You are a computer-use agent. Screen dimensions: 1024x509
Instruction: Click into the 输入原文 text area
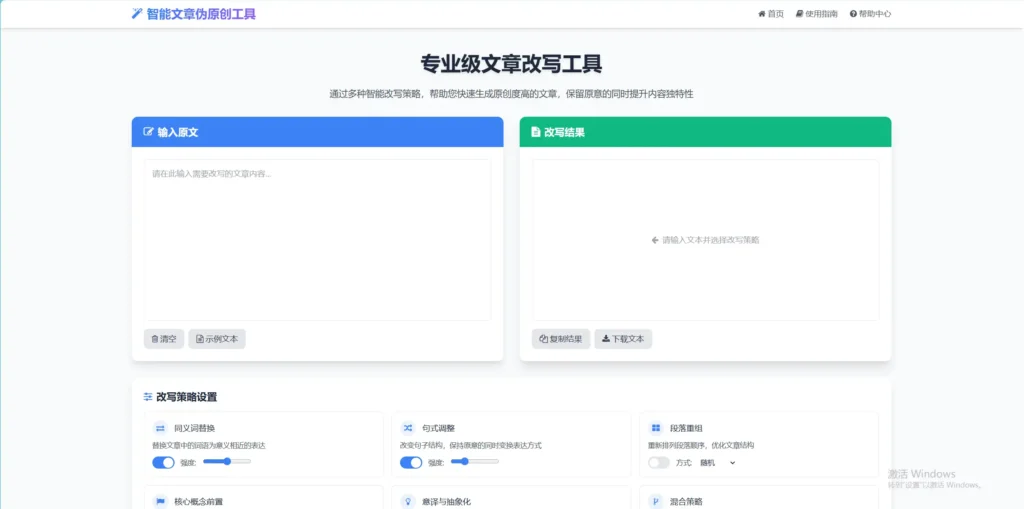tap(317, 240)
